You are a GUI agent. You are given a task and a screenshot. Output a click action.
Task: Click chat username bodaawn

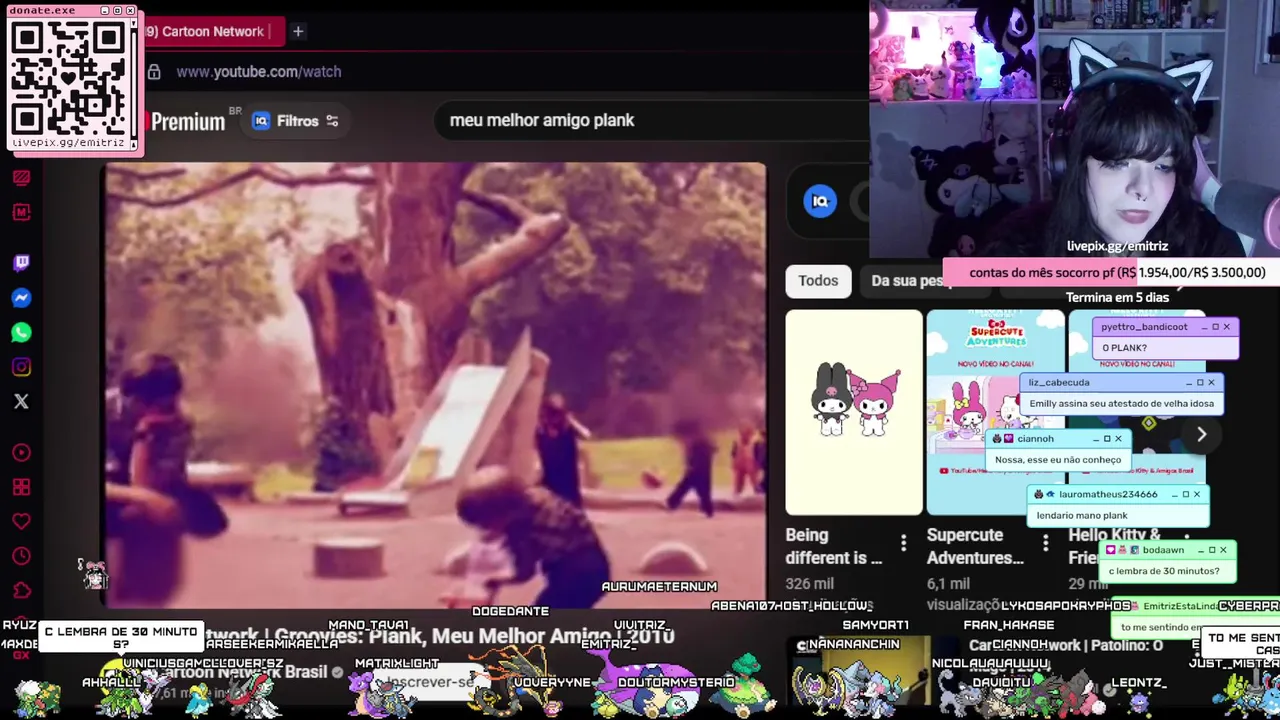(x=1163, y=550)
